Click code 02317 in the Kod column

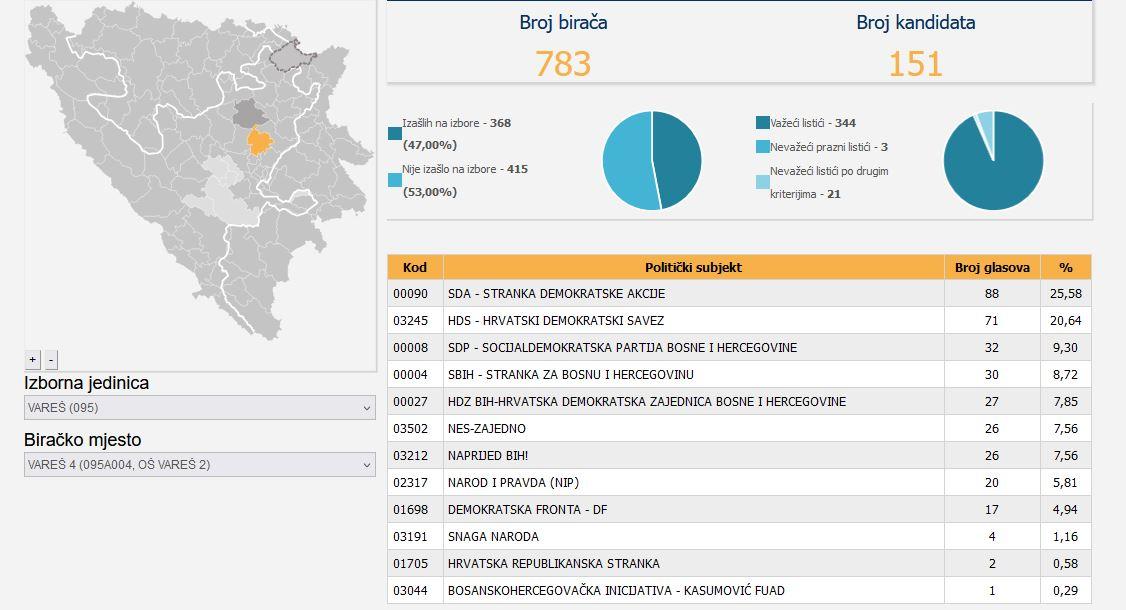(x=410, y=482)
